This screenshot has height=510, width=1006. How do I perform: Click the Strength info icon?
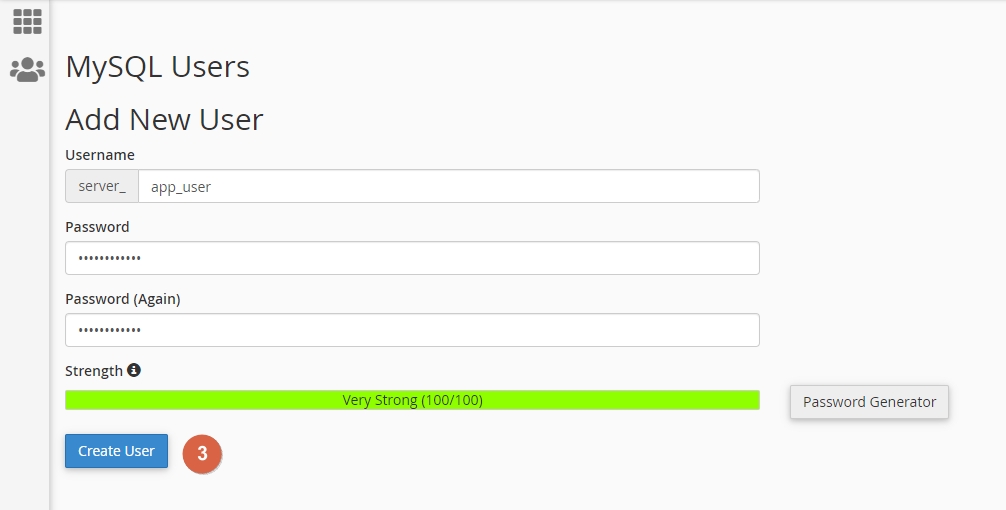134,370
